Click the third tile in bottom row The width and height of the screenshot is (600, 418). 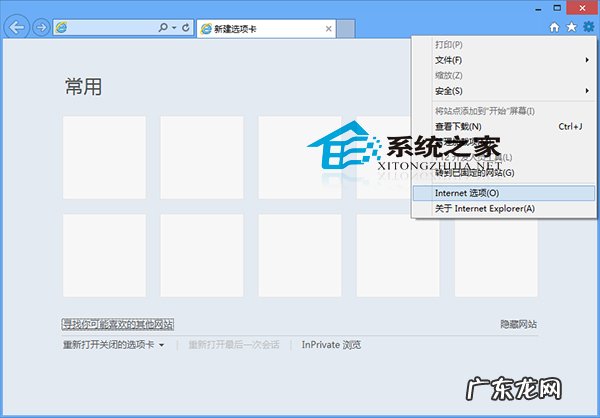click(x=300, y=255)
